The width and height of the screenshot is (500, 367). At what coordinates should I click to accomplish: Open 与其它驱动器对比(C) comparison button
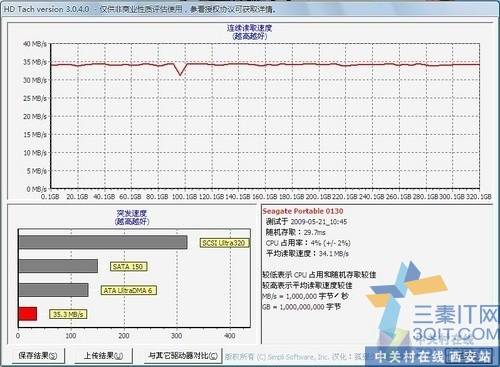183,356
